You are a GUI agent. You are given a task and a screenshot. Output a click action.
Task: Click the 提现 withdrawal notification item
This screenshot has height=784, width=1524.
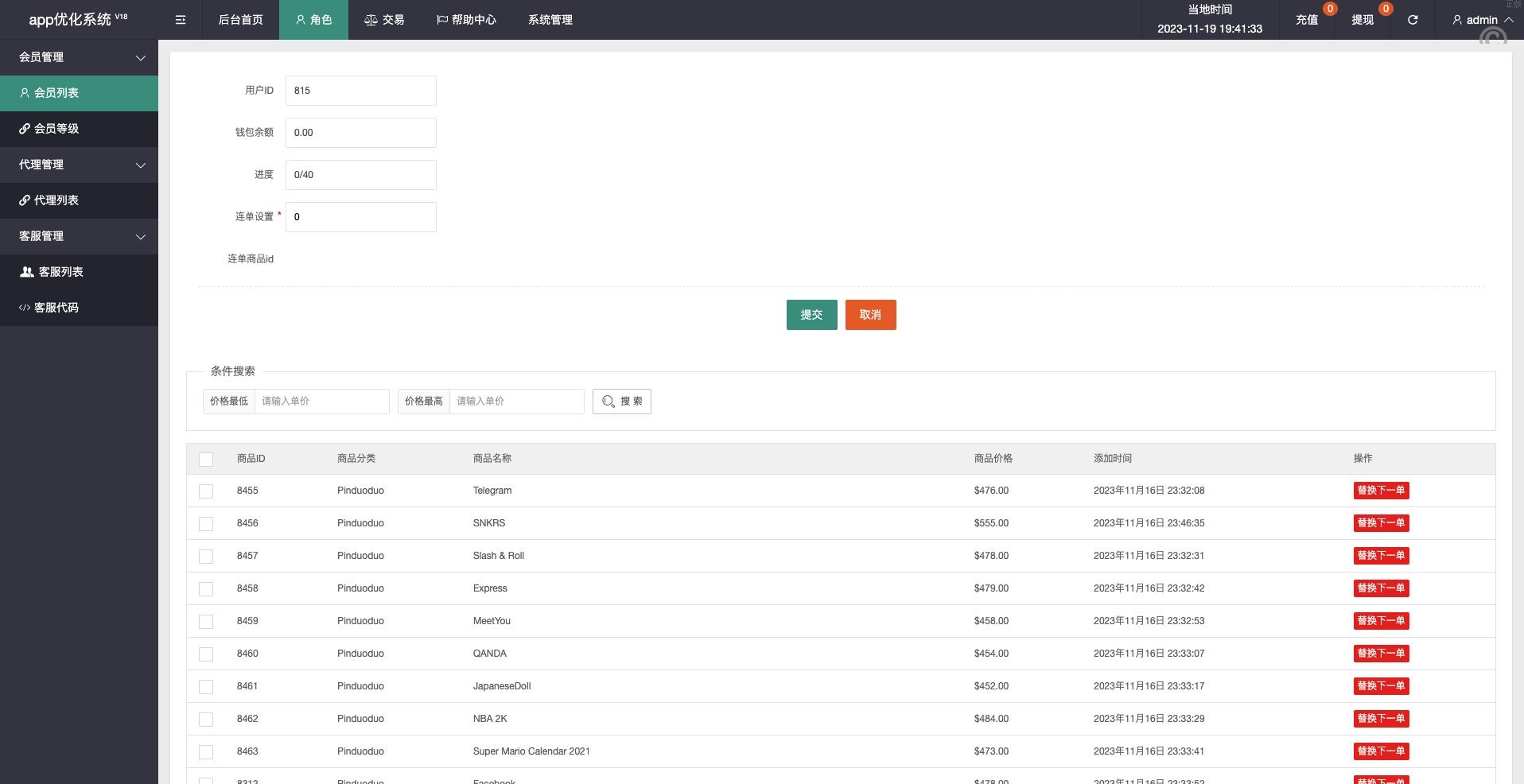pyautogui.click(x=1362, y=20)
